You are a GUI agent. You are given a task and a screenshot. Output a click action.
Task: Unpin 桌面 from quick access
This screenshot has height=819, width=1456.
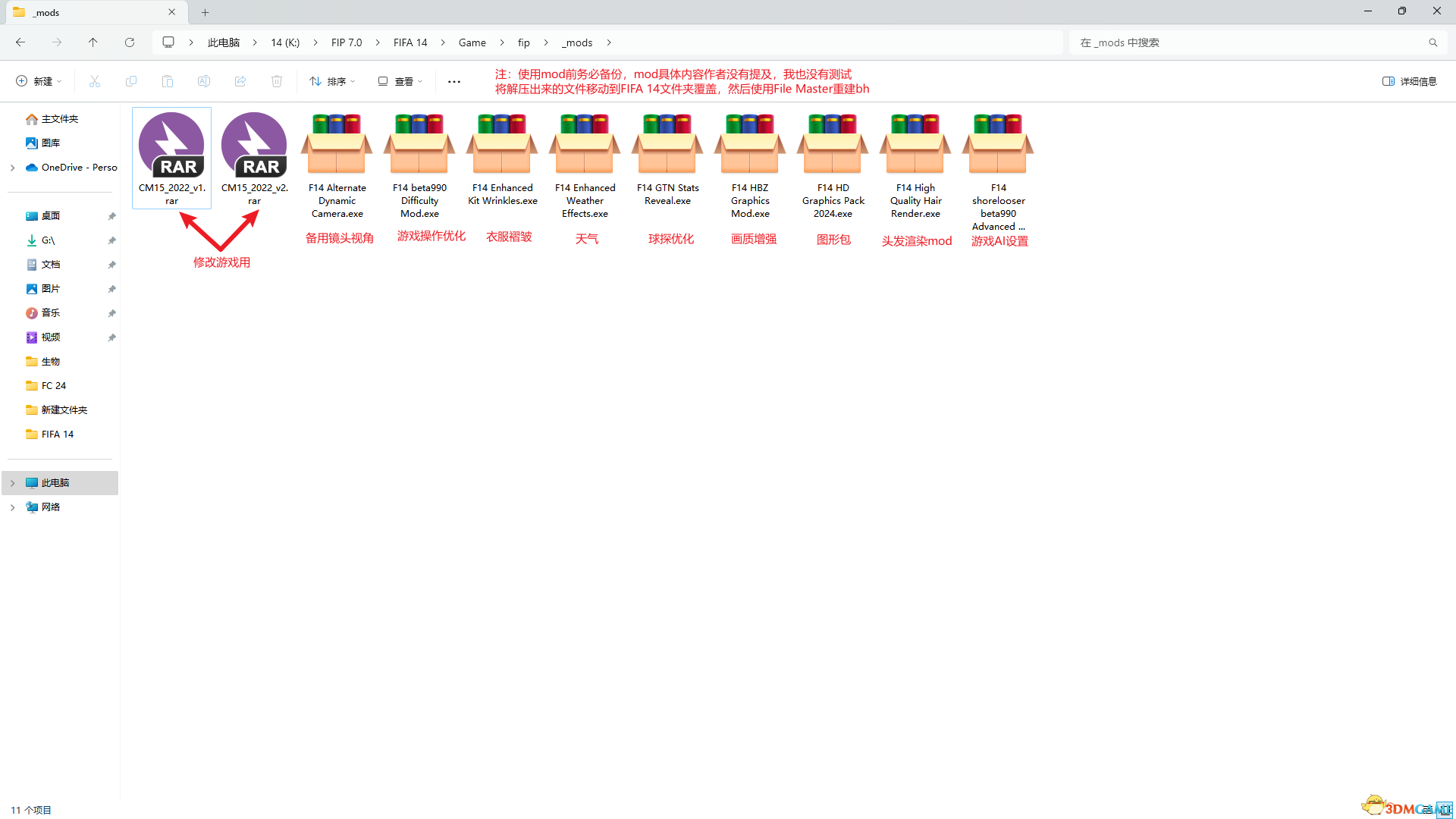click(x=111, y=216)
